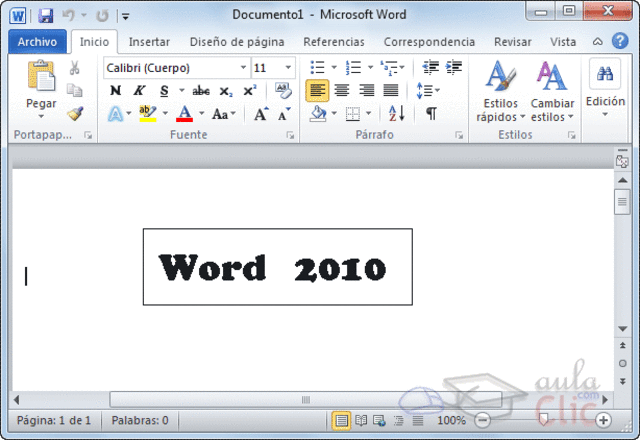Click the Save icon in quick access toolbar
The image size is (640, 440).
46,16
